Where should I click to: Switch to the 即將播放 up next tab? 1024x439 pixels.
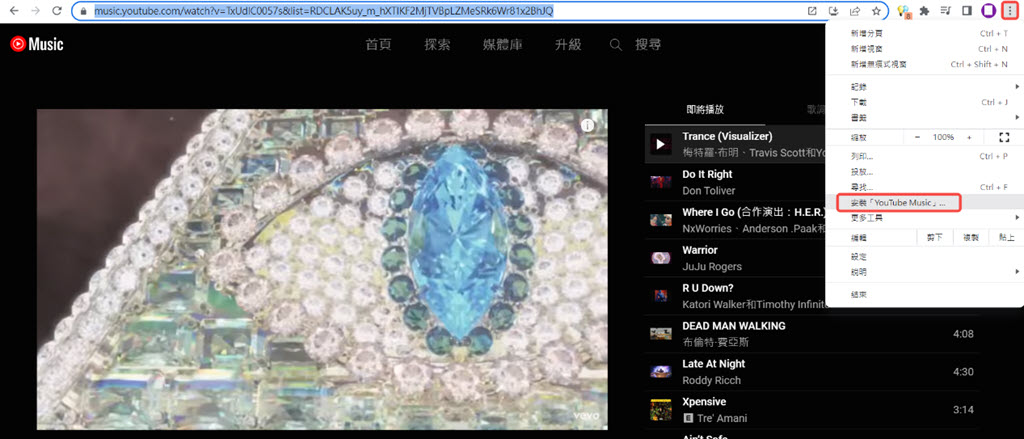pyautogui.click(x=705, y=110)
